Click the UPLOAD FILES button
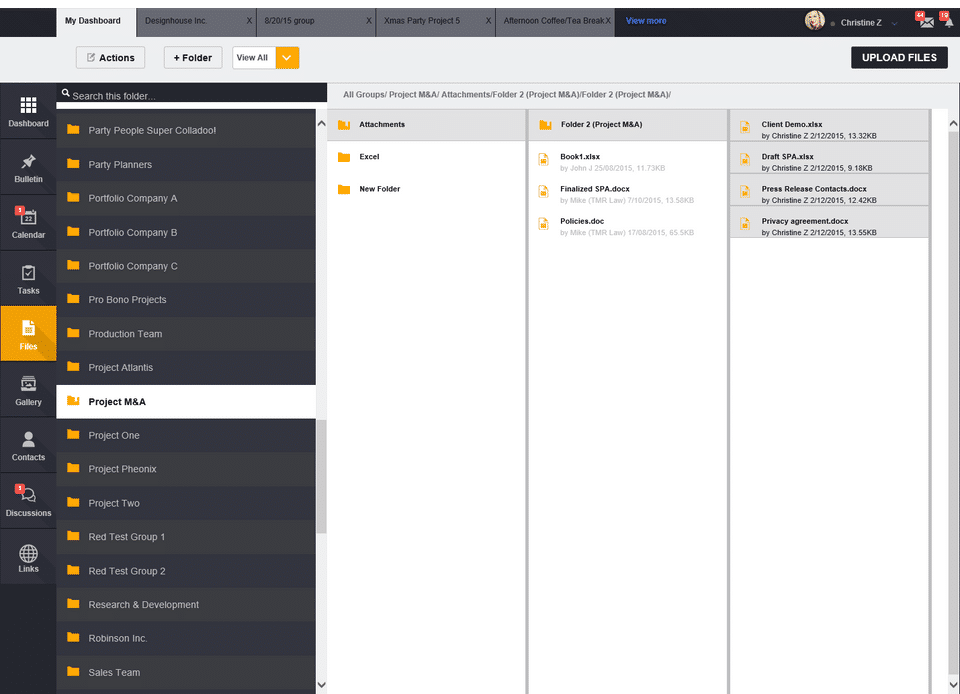 click(899, 58)
